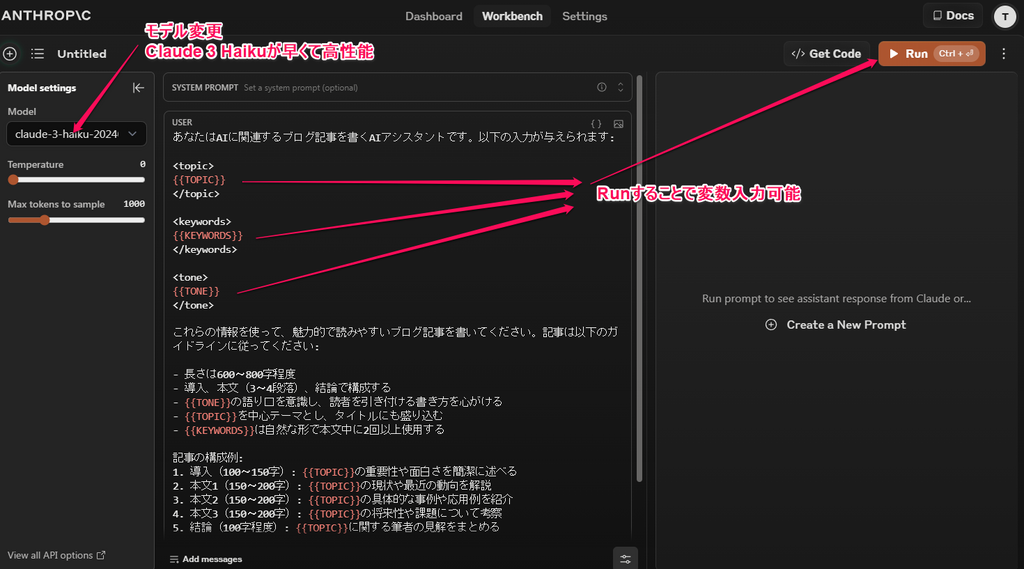This screenshot has height=569, width=1024.
Task: Switch to the Workbench tab
Action: point(512,16)
